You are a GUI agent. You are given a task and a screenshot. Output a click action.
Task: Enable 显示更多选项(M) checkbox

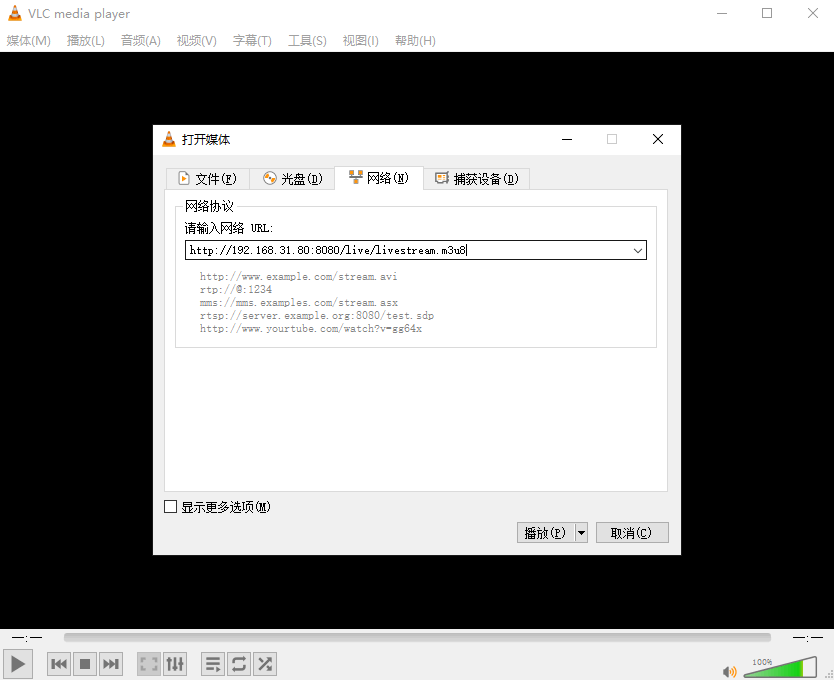pos(170,507)
